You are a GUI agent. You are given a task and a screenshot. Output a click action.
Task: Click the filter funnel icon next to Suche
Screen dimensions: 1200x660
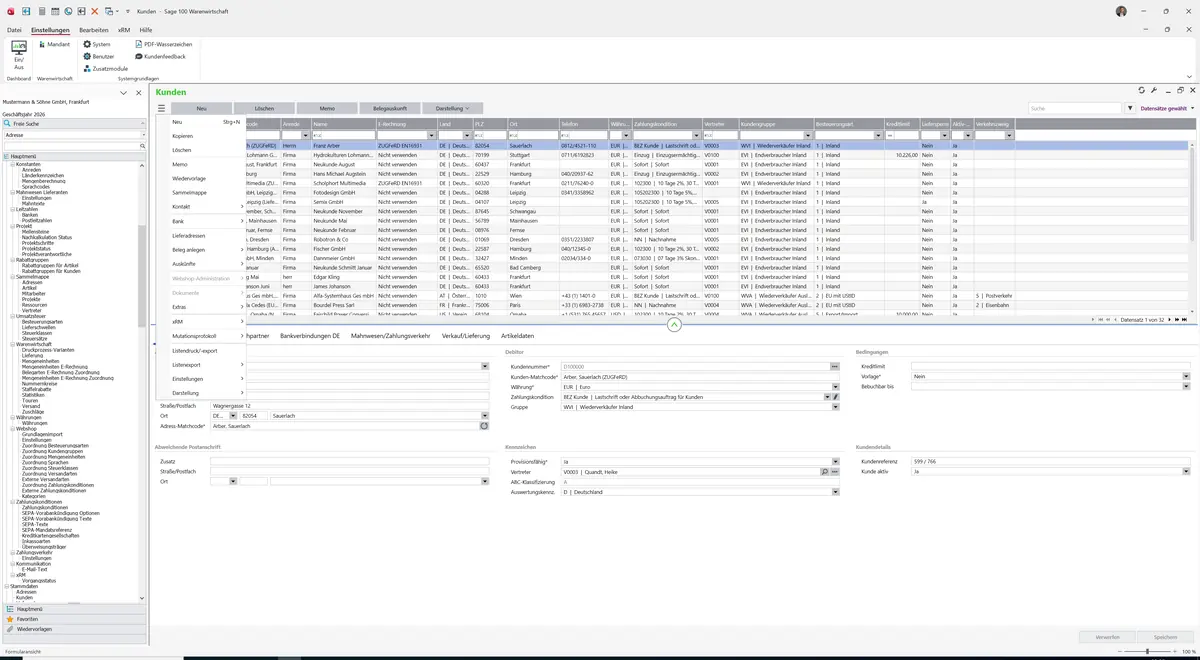(1130, 108)
